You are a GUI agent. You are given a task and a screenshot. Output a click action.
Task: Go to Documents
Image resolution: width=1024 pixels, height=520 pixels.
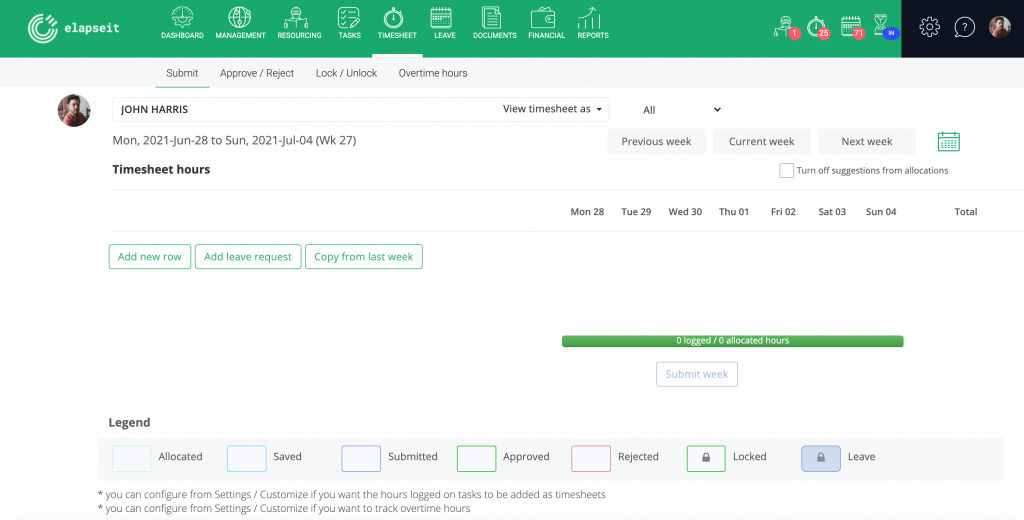coord(494,24)
